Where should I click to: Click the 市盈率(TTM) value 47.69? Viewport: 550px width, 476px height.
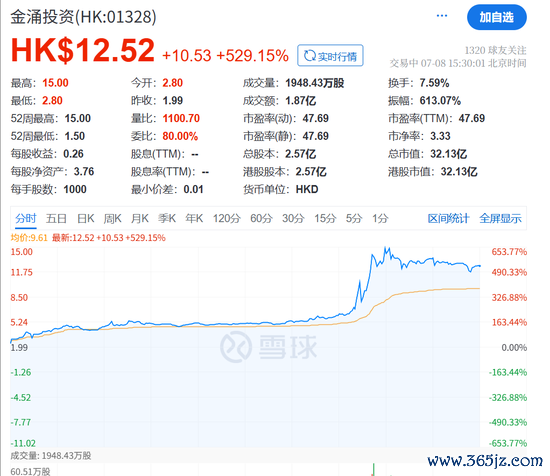[x=472, y=118]
